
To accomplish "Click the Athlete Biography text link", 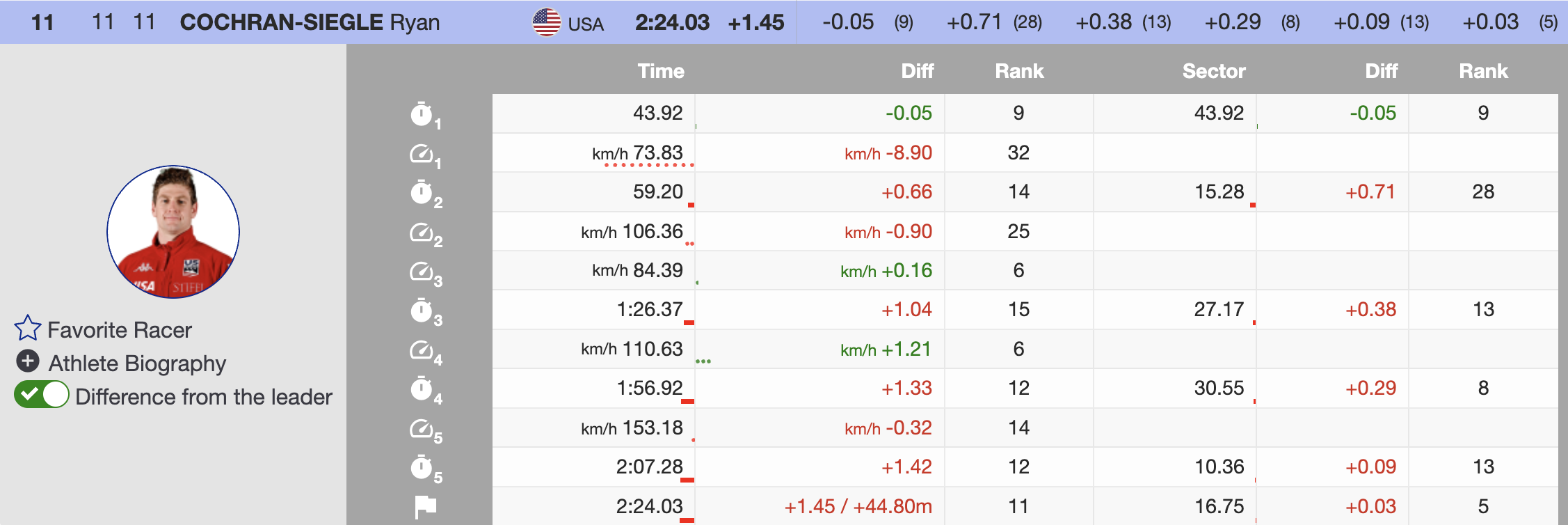I will [x=137, y=363].
